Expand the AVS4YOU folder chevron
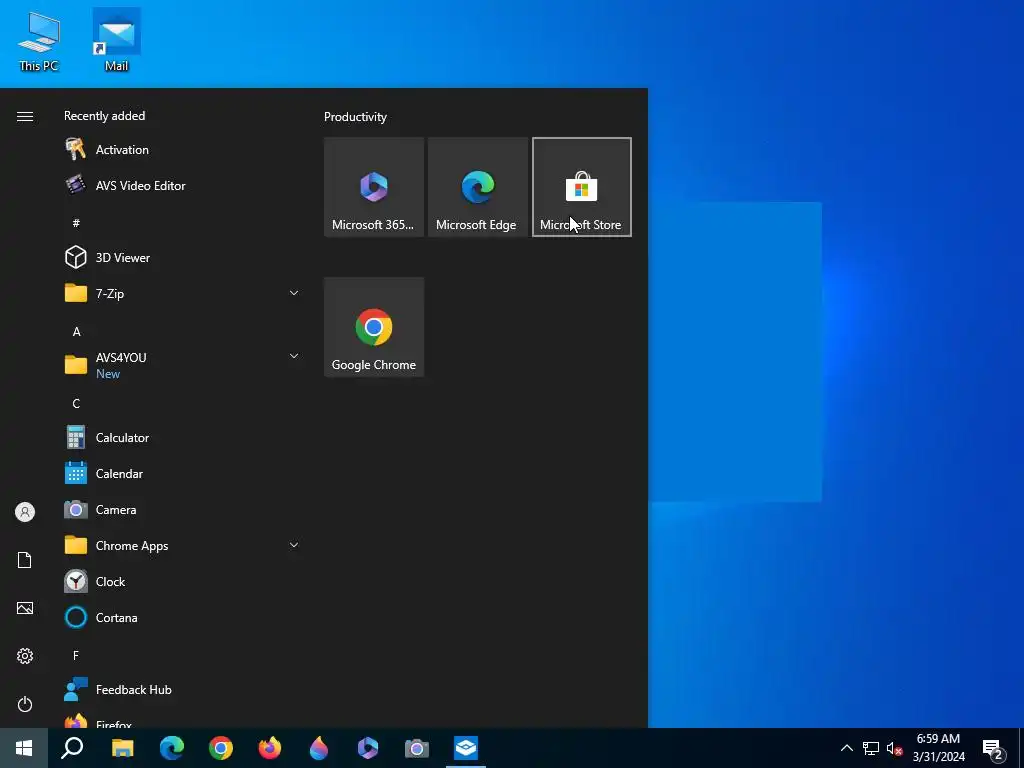 coord(294,356)
